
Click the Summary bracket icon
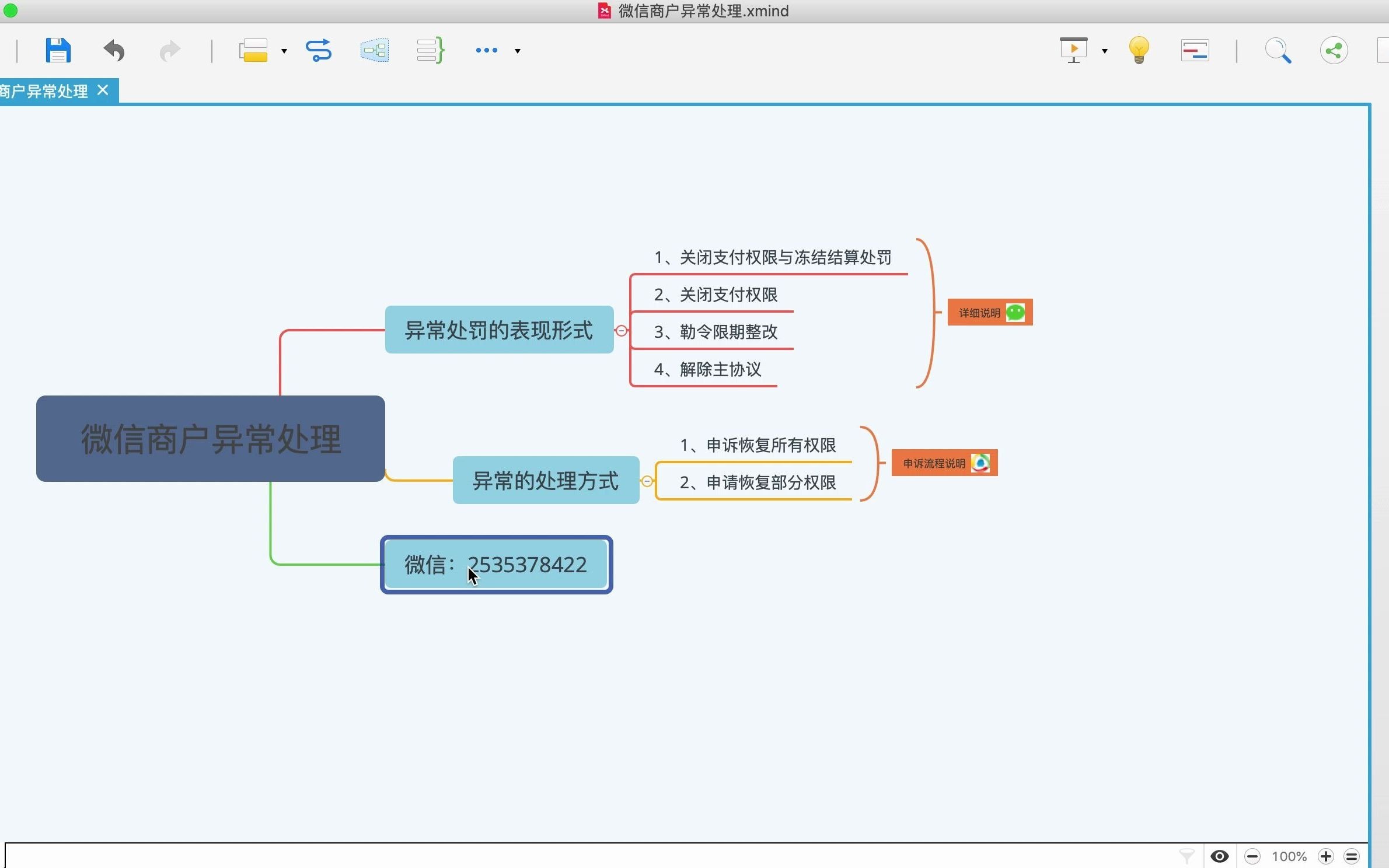pos(430,51)
